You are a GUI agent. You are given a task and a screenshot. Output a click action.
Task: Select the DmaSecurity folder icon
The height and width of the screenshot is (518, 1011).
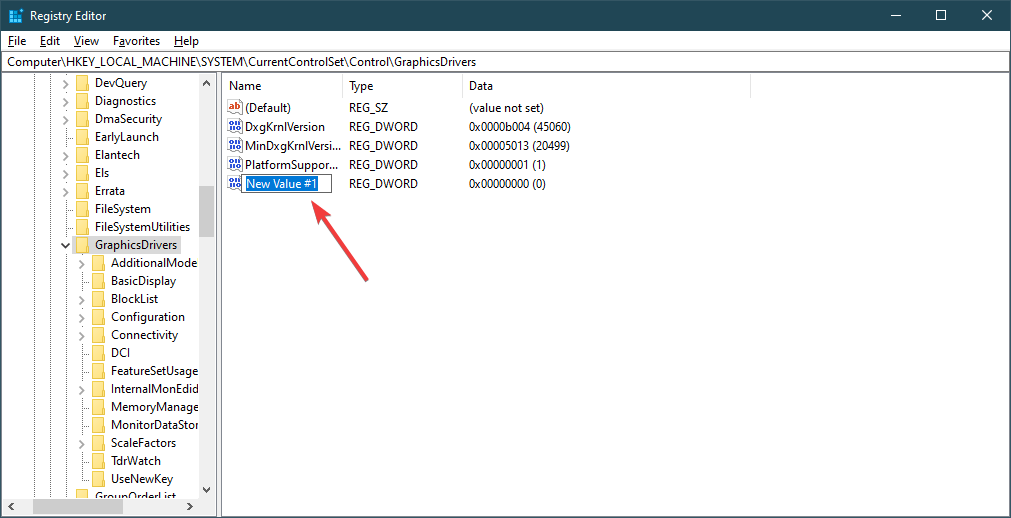[x=82, y=119]
